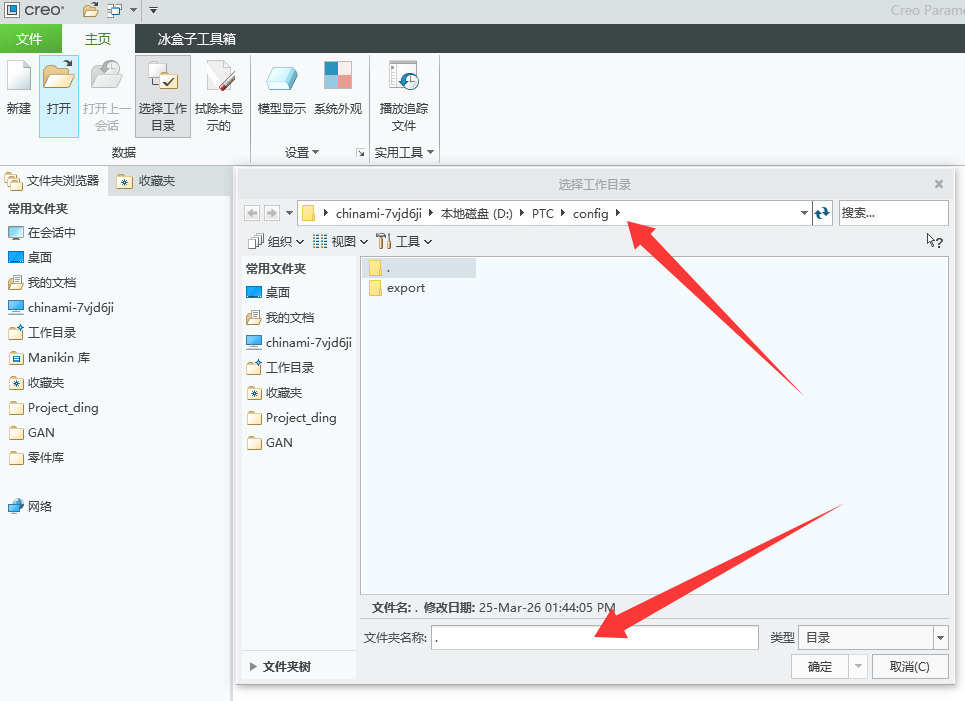965x701 pixels.
Task: Click the 拭除未显示的 icon
Action: coord(218,78)
